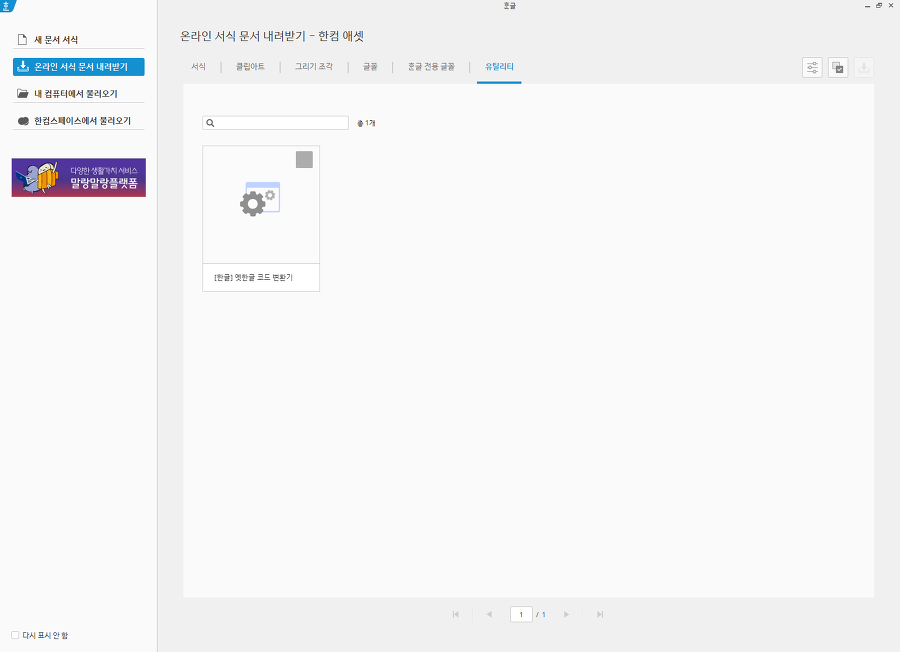This screenshot has height=652, width=900.
Task: Click the download icon button
Action: coord(863,68)
